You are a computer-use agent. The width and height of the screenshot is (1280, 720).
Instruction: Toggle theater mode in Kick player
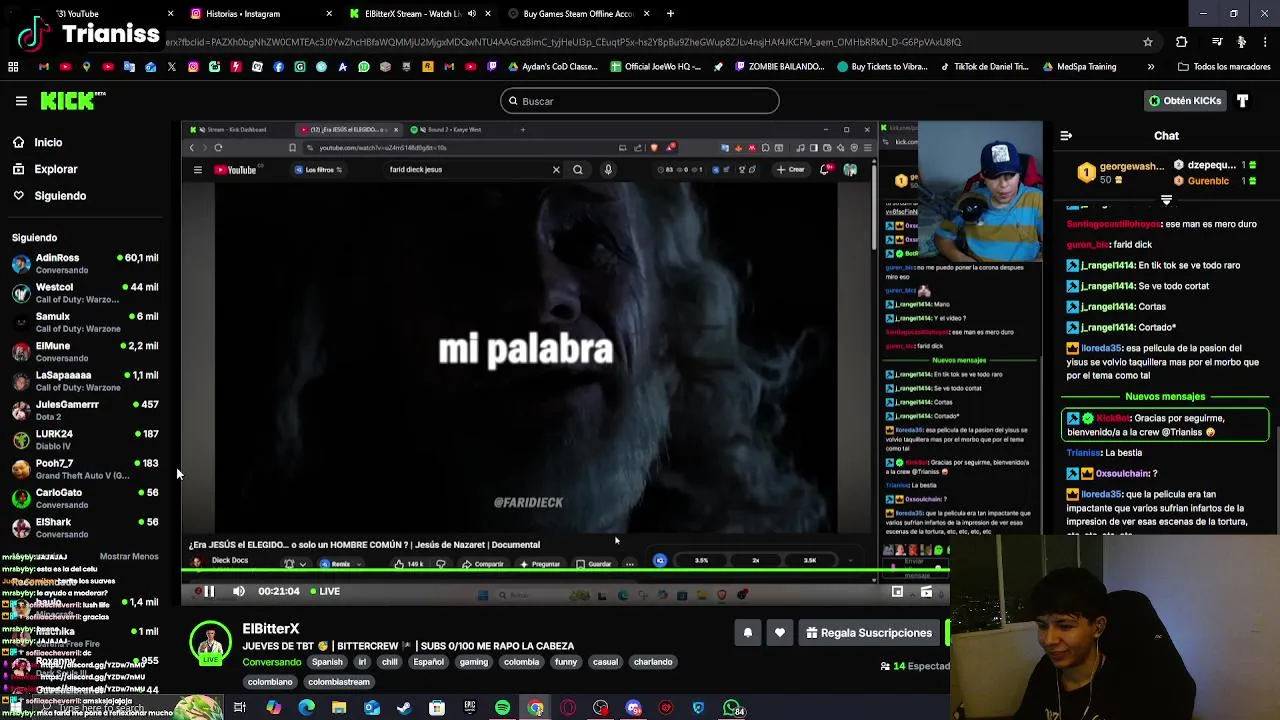[x=927, y=592]
